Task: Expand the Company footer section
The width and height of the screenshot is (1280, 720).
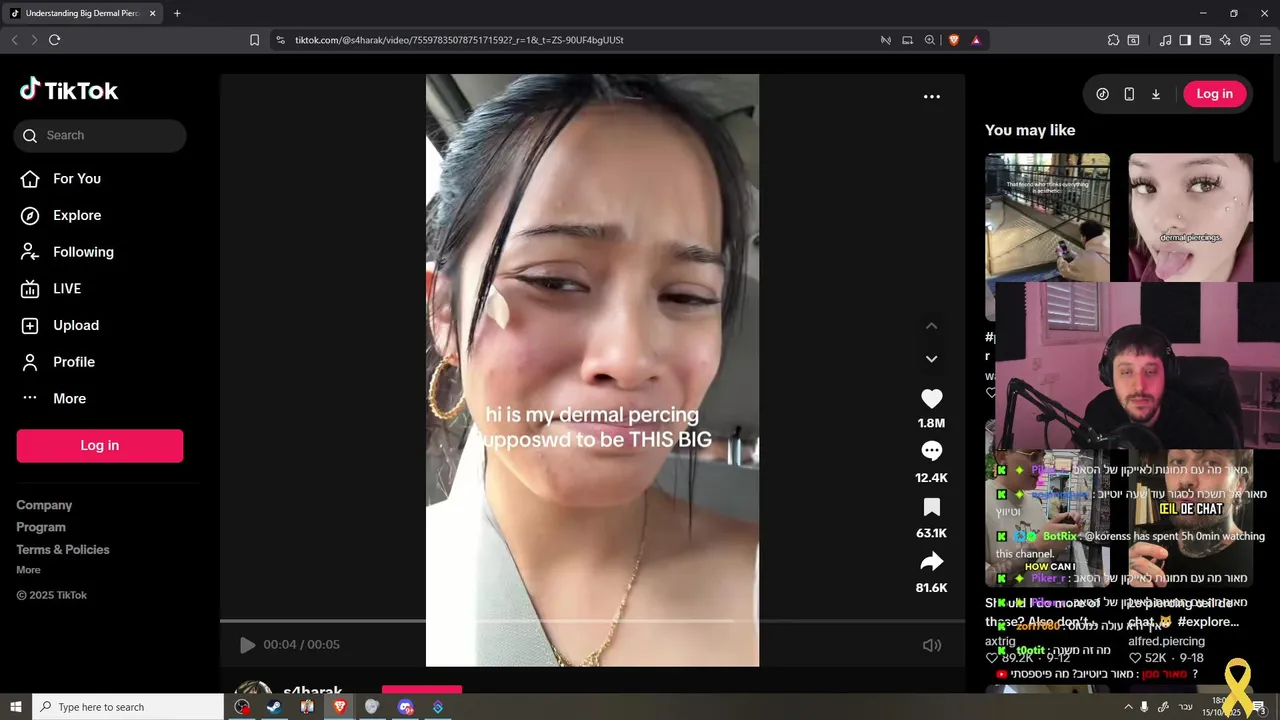Action: (44, 505)
